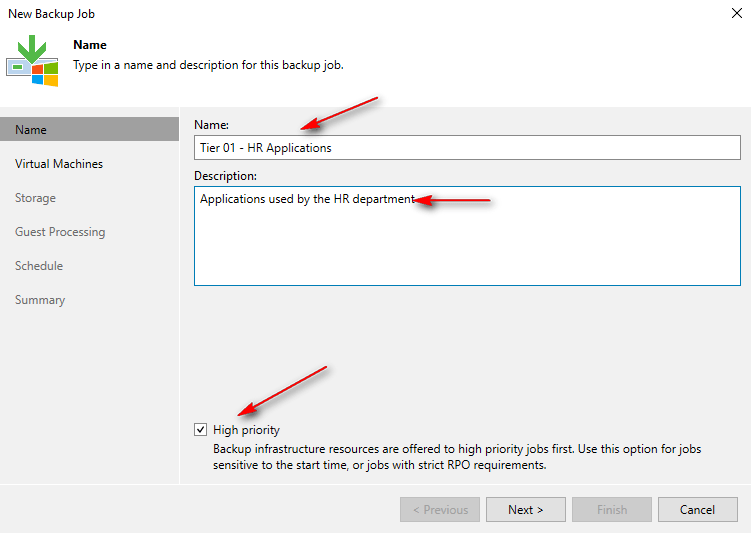
Task: Select the Summary step
Action: click(x=40, y=300)
